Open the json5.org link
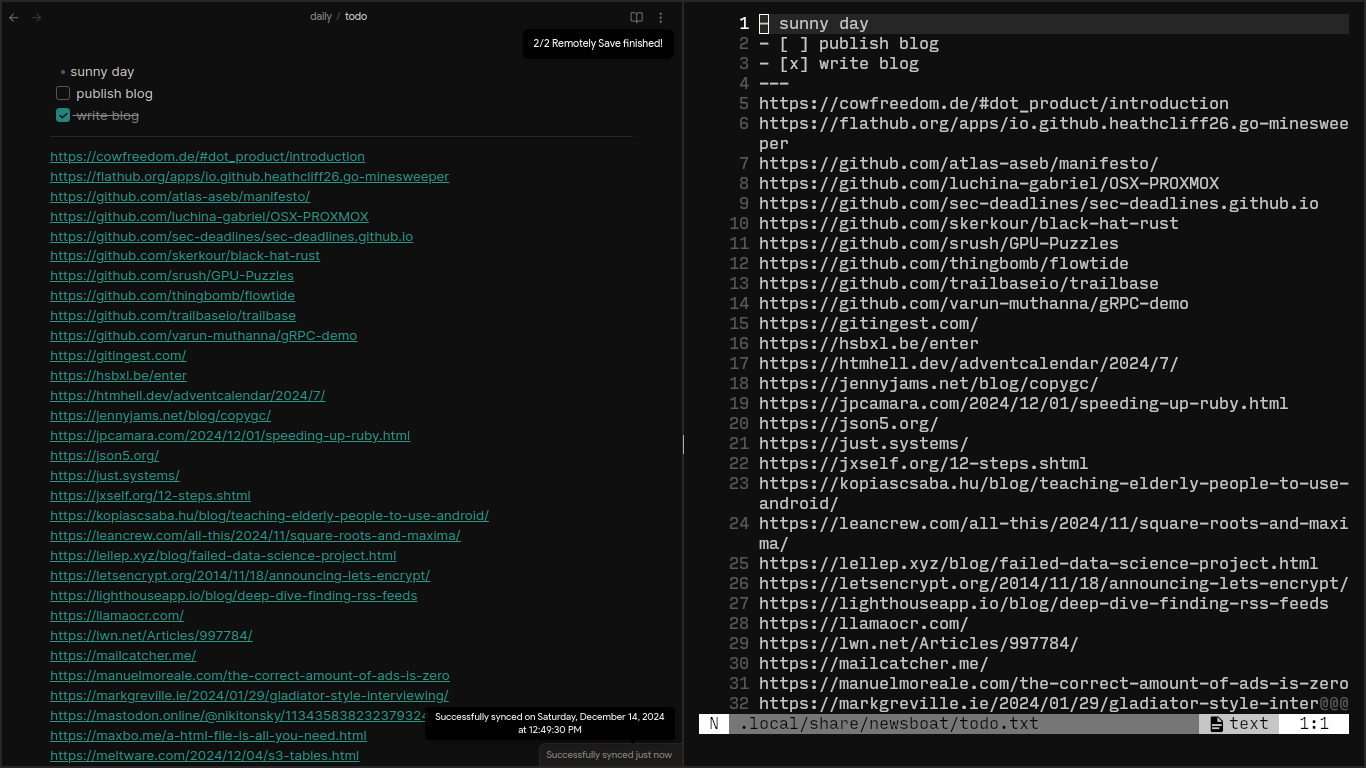Viewport: 1366px width, 768px height. (104, 455)
